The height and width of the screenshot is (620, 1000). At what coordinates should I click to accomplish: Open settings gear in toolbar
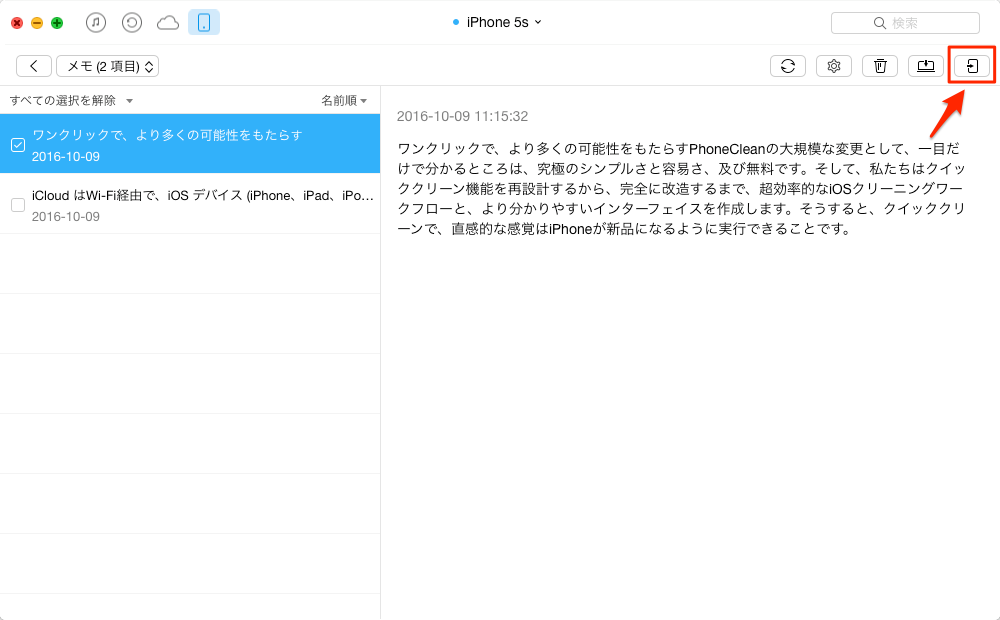834,66
